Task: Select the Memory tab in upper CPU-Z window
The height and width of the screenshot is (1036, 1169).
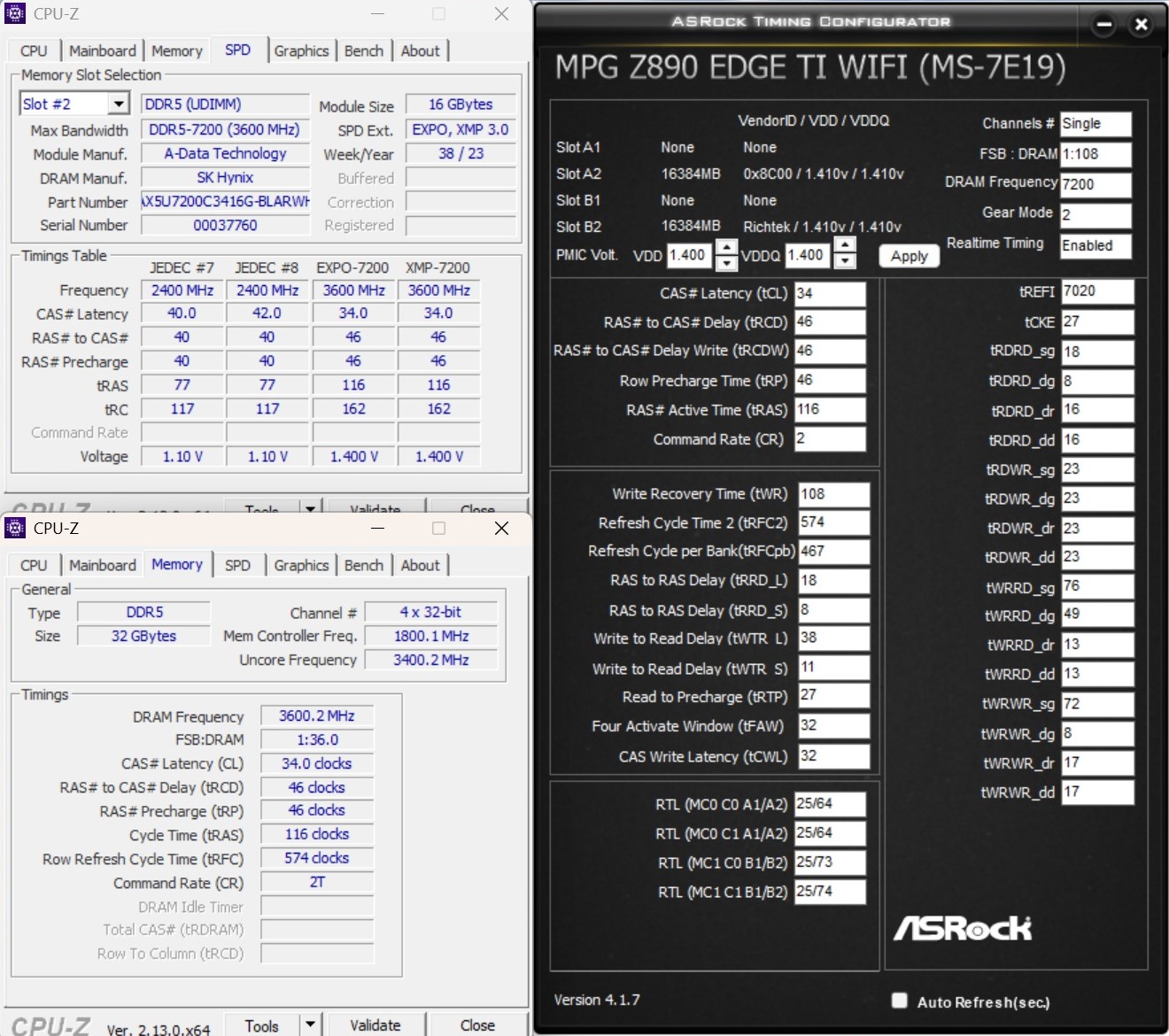Action: click(177, 51)
